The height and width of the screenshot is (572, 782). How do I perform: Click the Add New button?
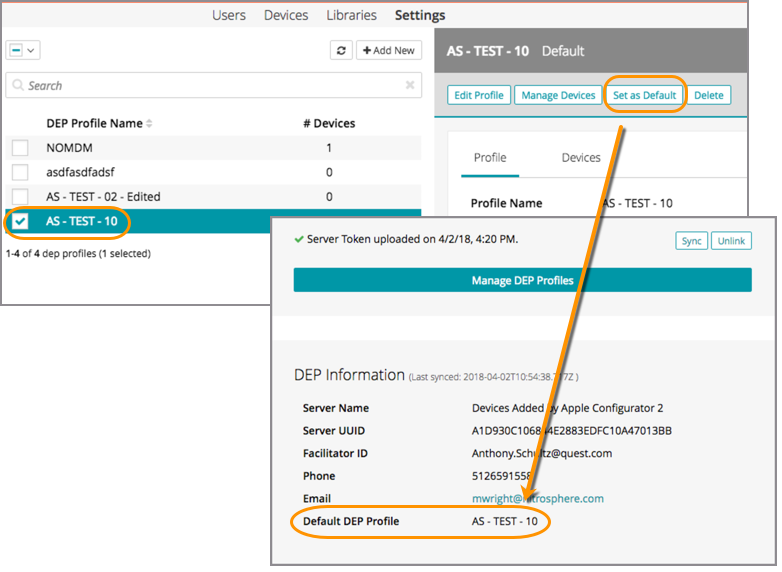tap(389, 50)
